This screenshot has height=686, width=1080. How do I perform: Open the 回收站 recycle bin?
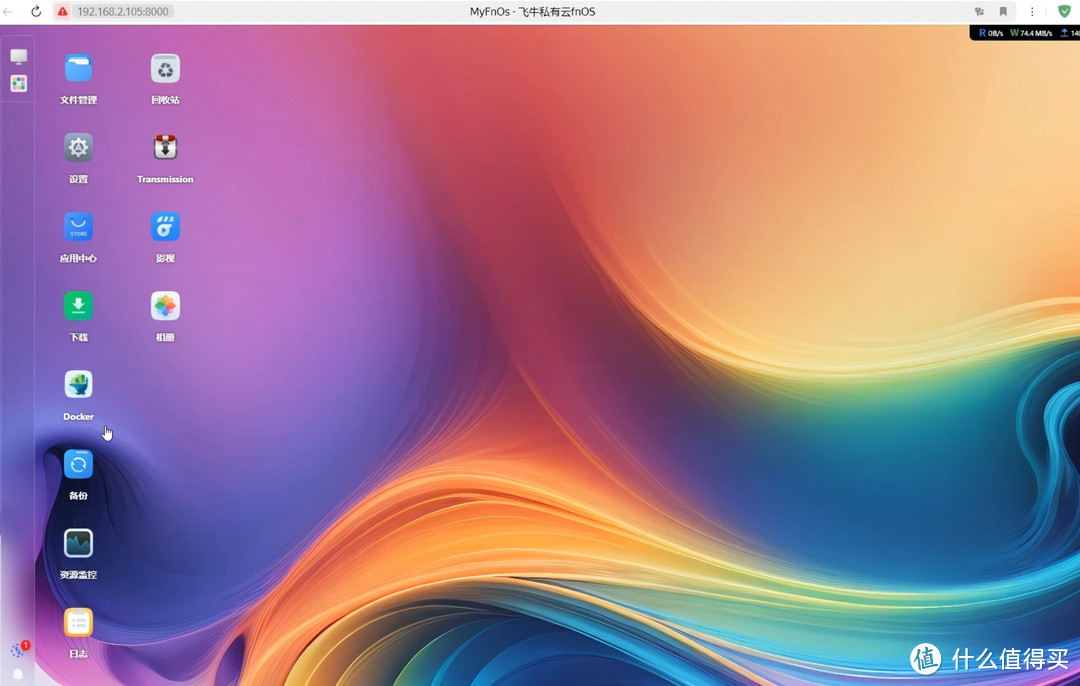pyautogui.click(x=165, y=69)
